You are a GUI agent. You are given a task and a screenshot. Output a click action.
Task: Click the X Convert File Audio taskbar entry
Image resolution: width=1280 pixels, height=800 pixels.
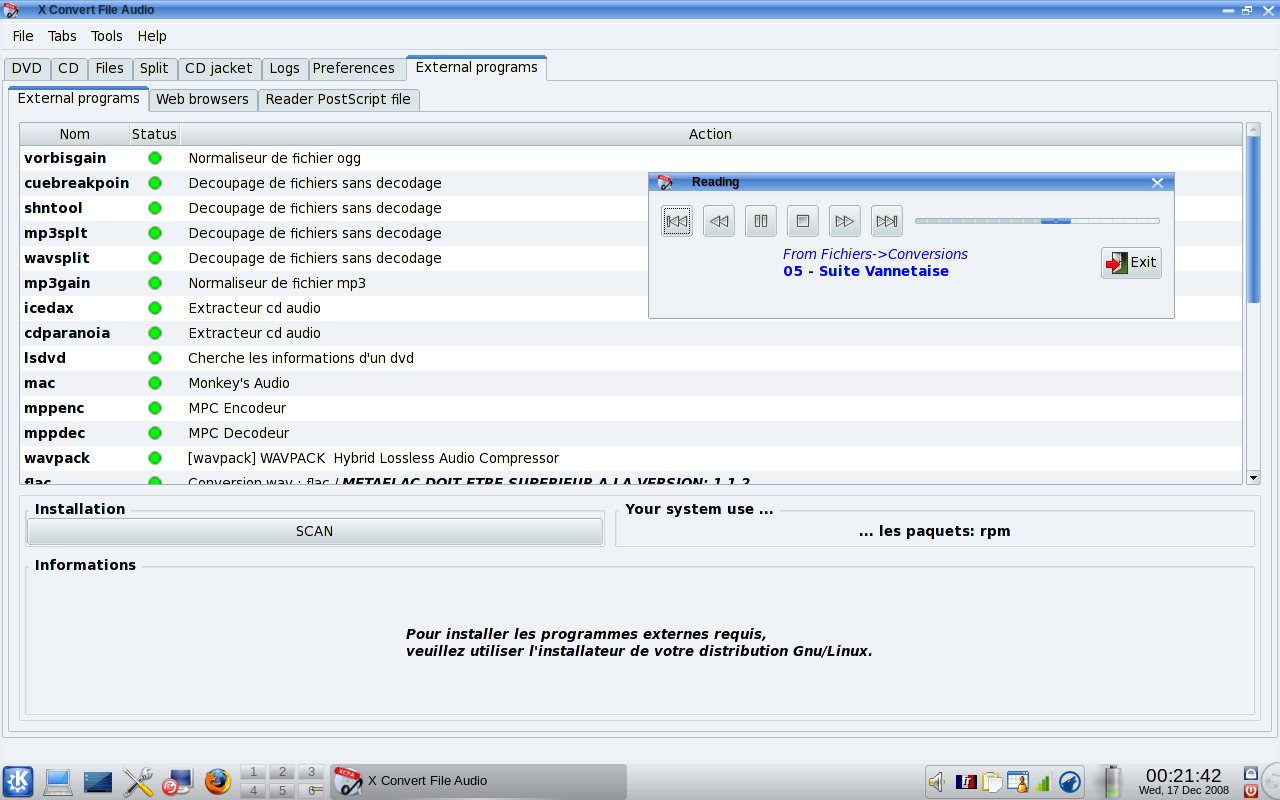tap(478, 781)
